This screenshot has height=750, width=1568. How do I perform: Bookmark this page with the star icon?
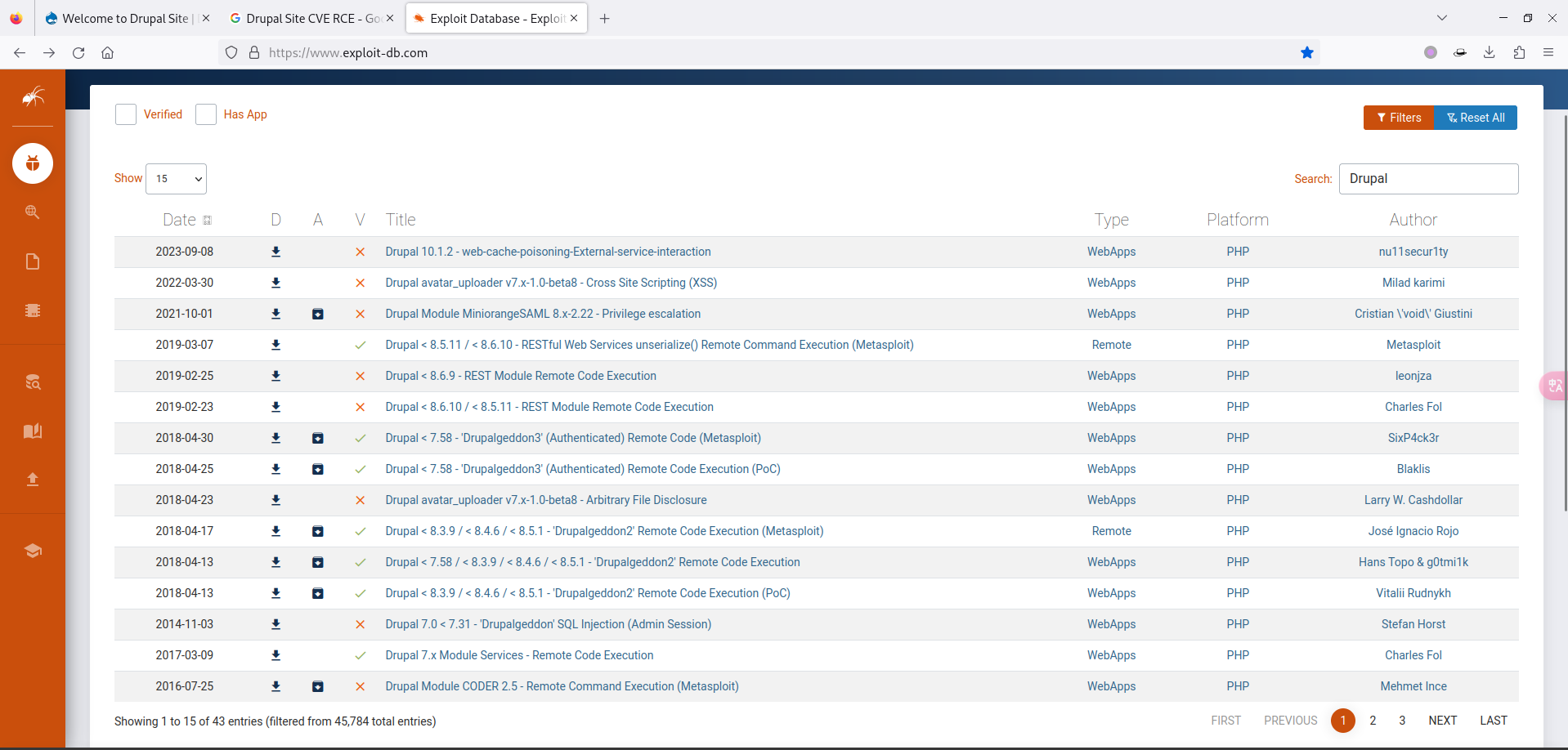click(1307, 52)
